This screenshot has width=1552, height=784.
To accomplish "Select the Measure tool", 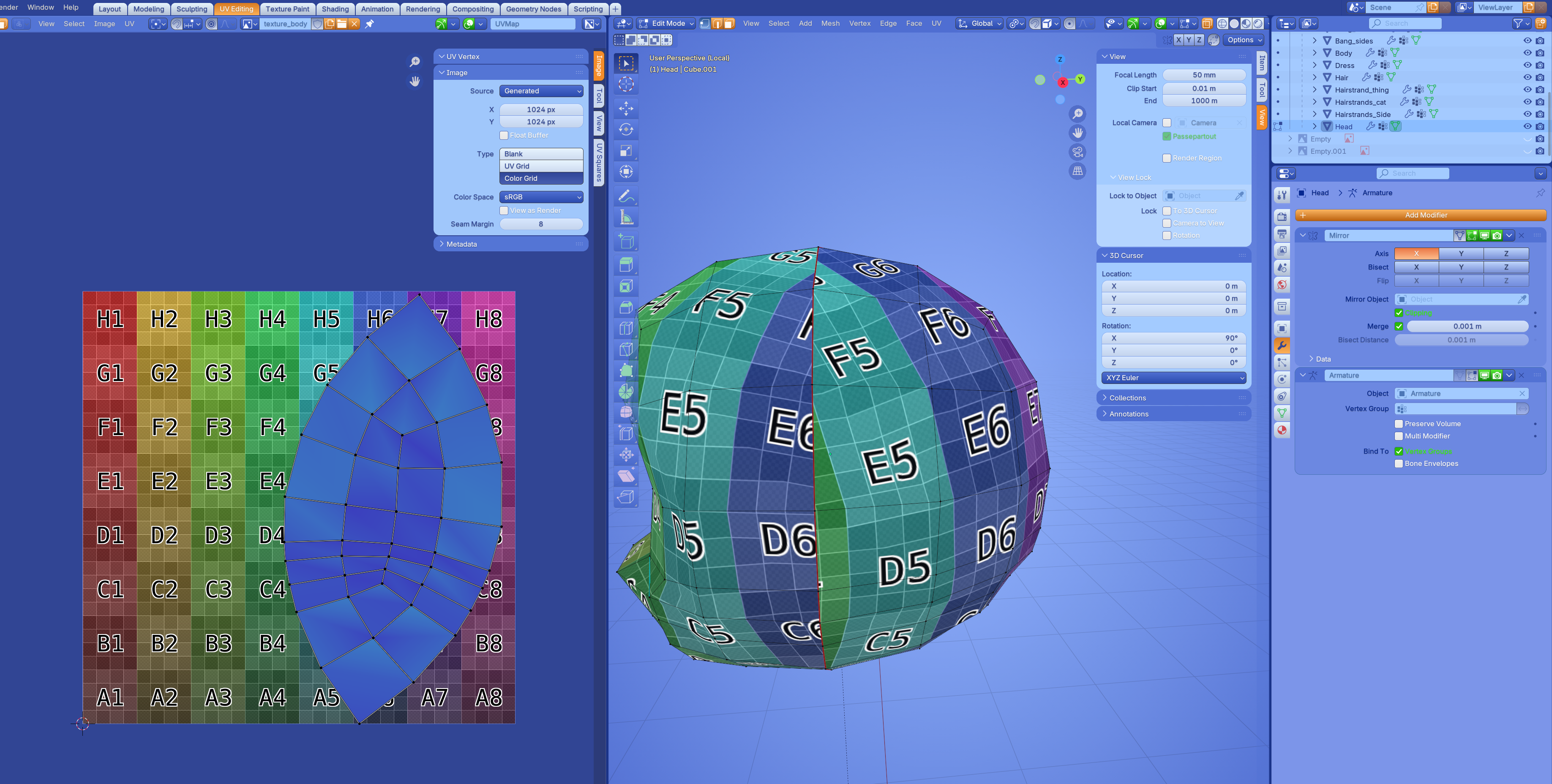I will pyautogui.click(x=626, y=218).
